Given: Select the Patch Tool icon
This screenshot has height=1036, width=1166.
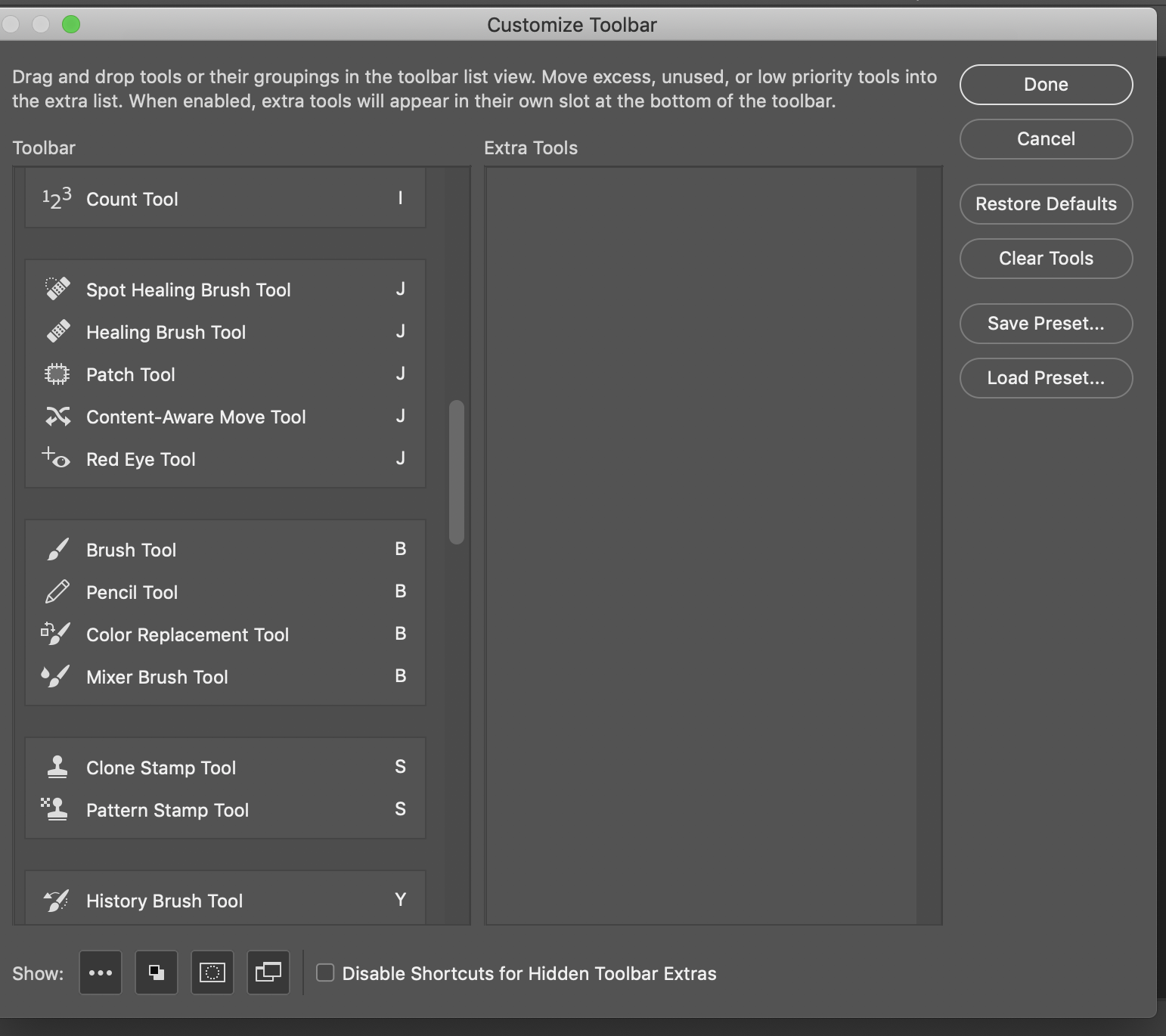Looking at the screenshot, I should [x=56, y=373].
